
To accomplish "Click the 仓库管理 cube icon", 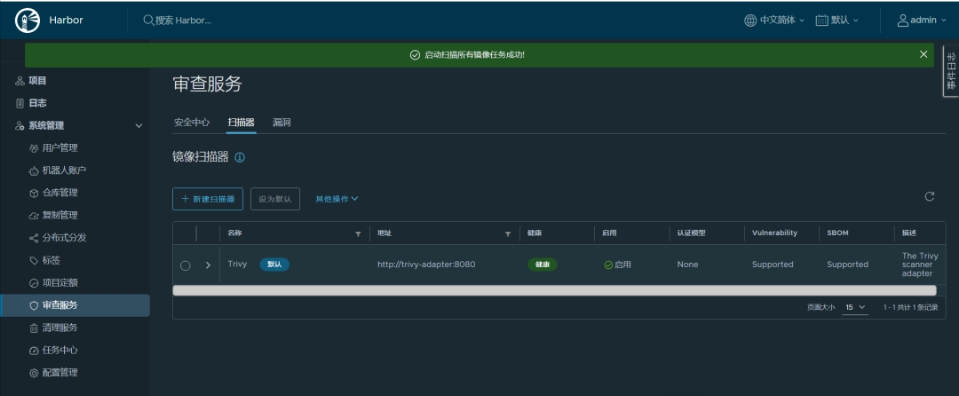I will (34, 193).
